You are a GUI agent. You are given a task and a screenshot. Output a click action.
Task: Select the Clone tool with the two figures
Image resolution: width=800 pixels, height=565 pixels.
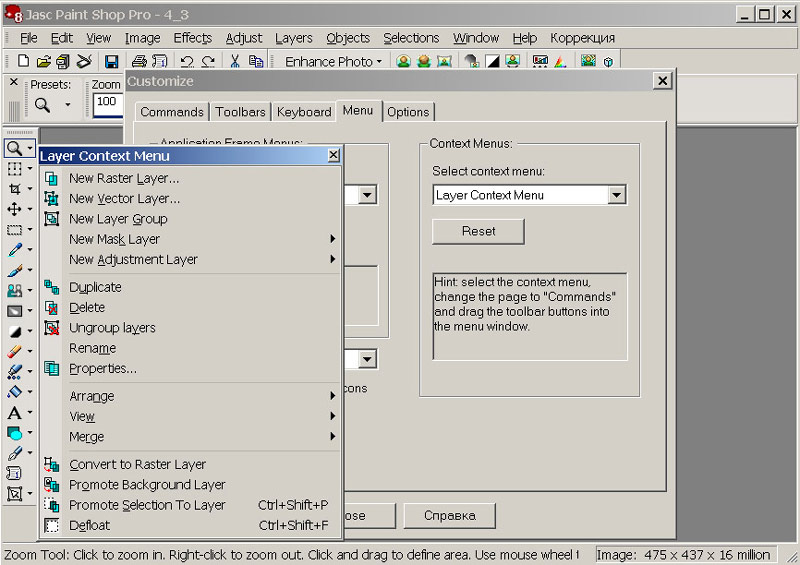pyautogui.click(x=14, y=290)
